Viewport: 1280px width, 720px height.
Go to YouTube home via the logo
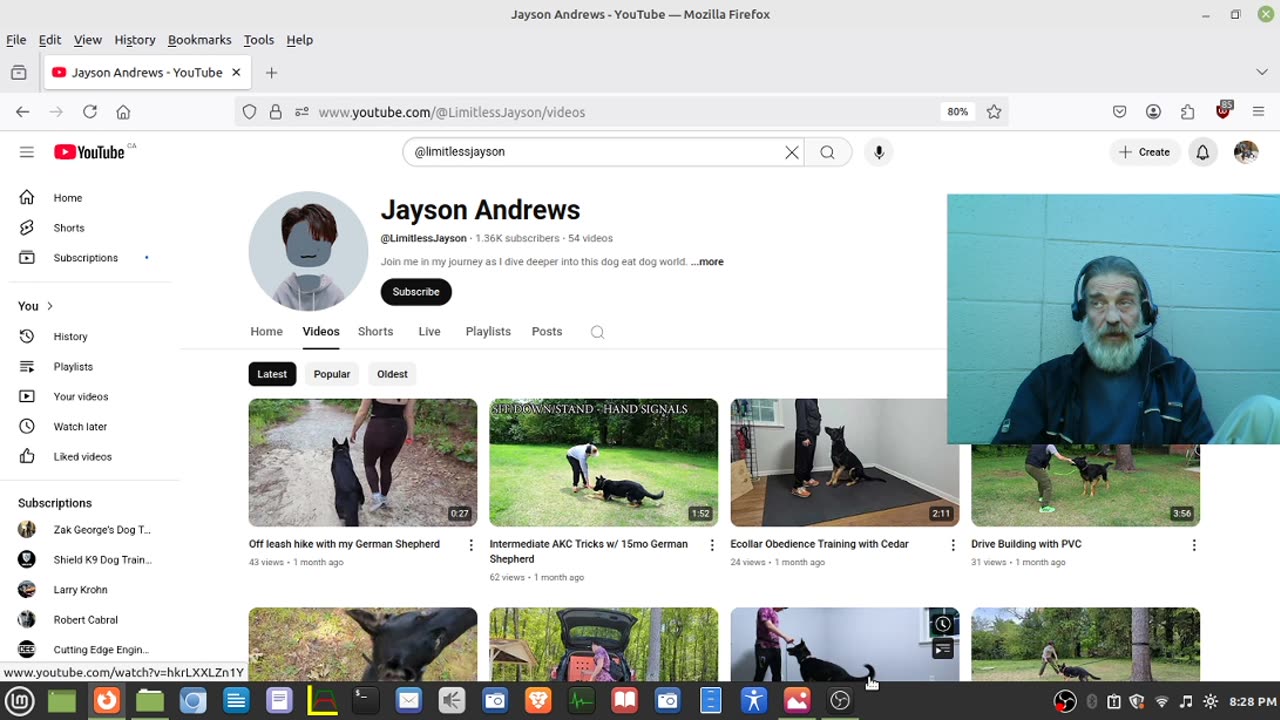pyautogui.click(x=90, y=152)
